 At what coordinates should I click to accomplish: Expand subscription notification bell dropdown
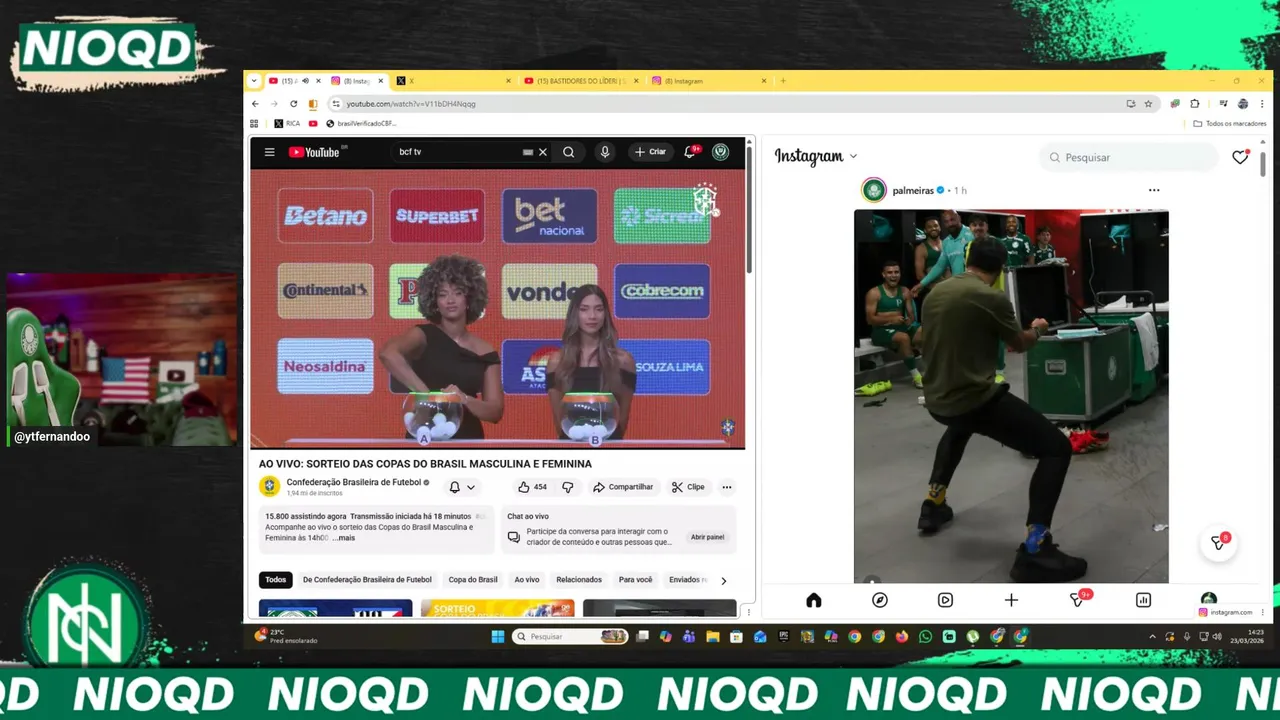click(x=462, y=487)
